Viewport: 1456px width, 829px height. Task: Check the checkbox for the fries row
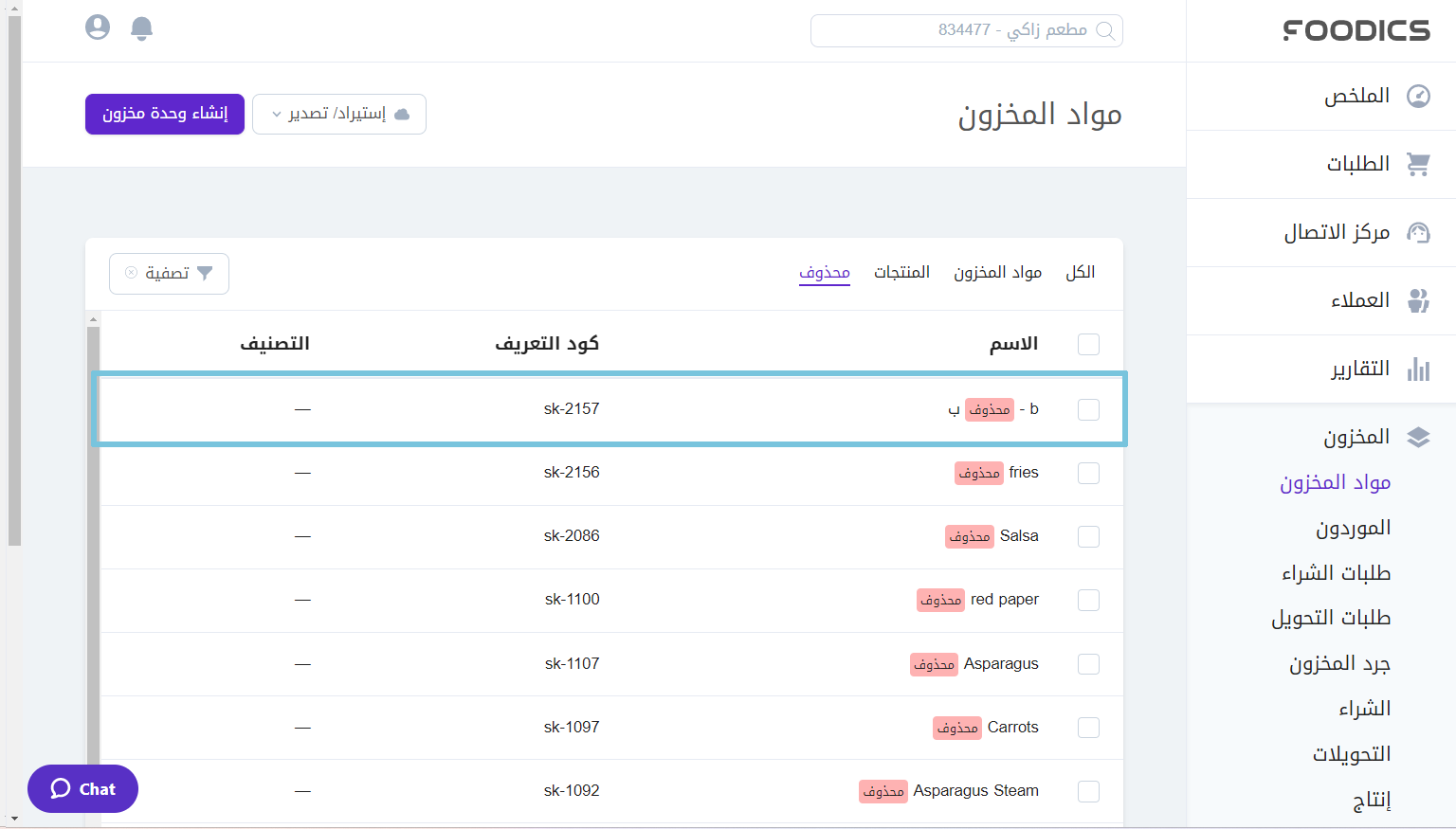pos(1088,473)
